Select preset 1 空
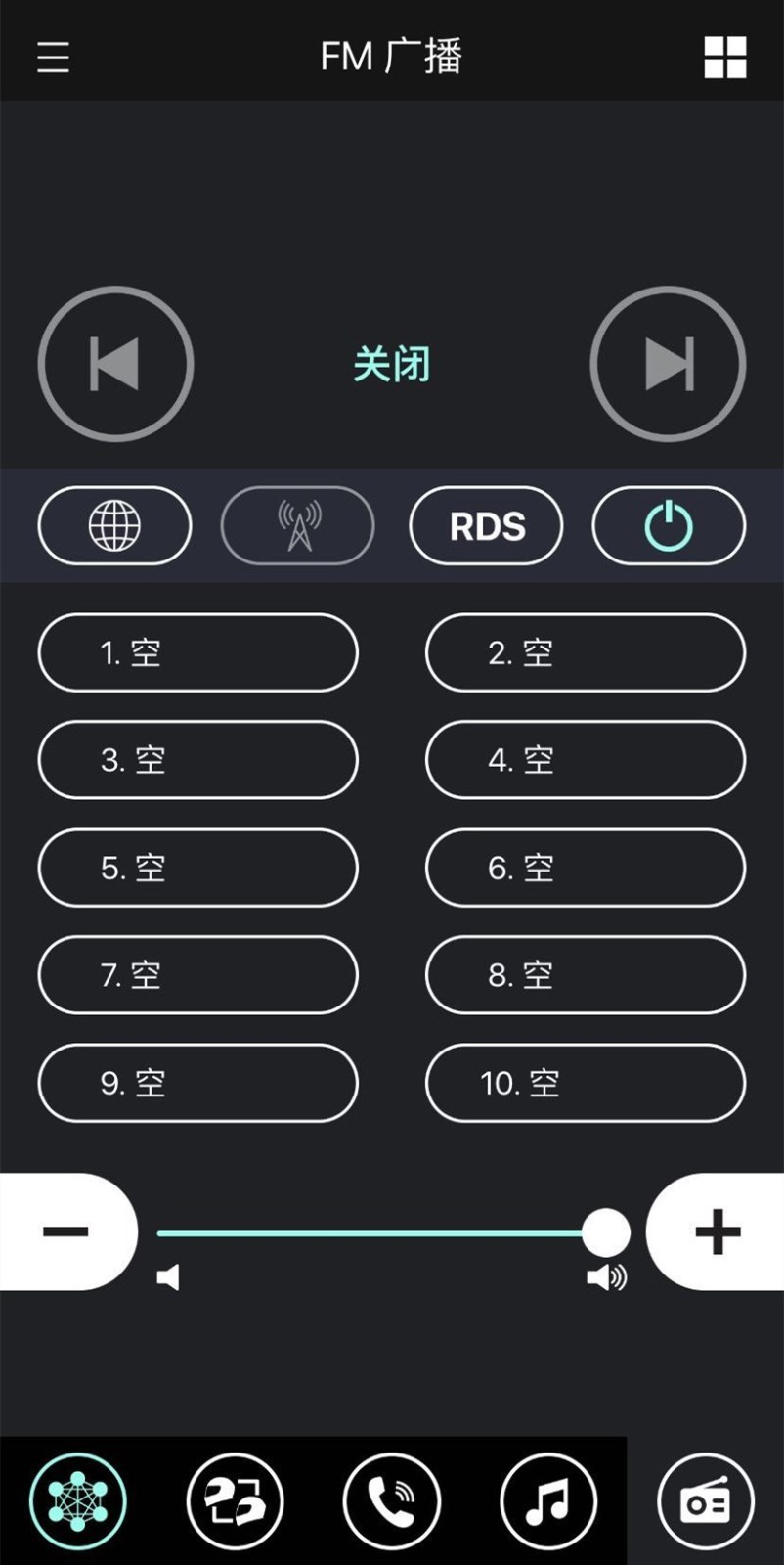The image size is (784, 1565). pyautogui.click(x=197, y=652)
